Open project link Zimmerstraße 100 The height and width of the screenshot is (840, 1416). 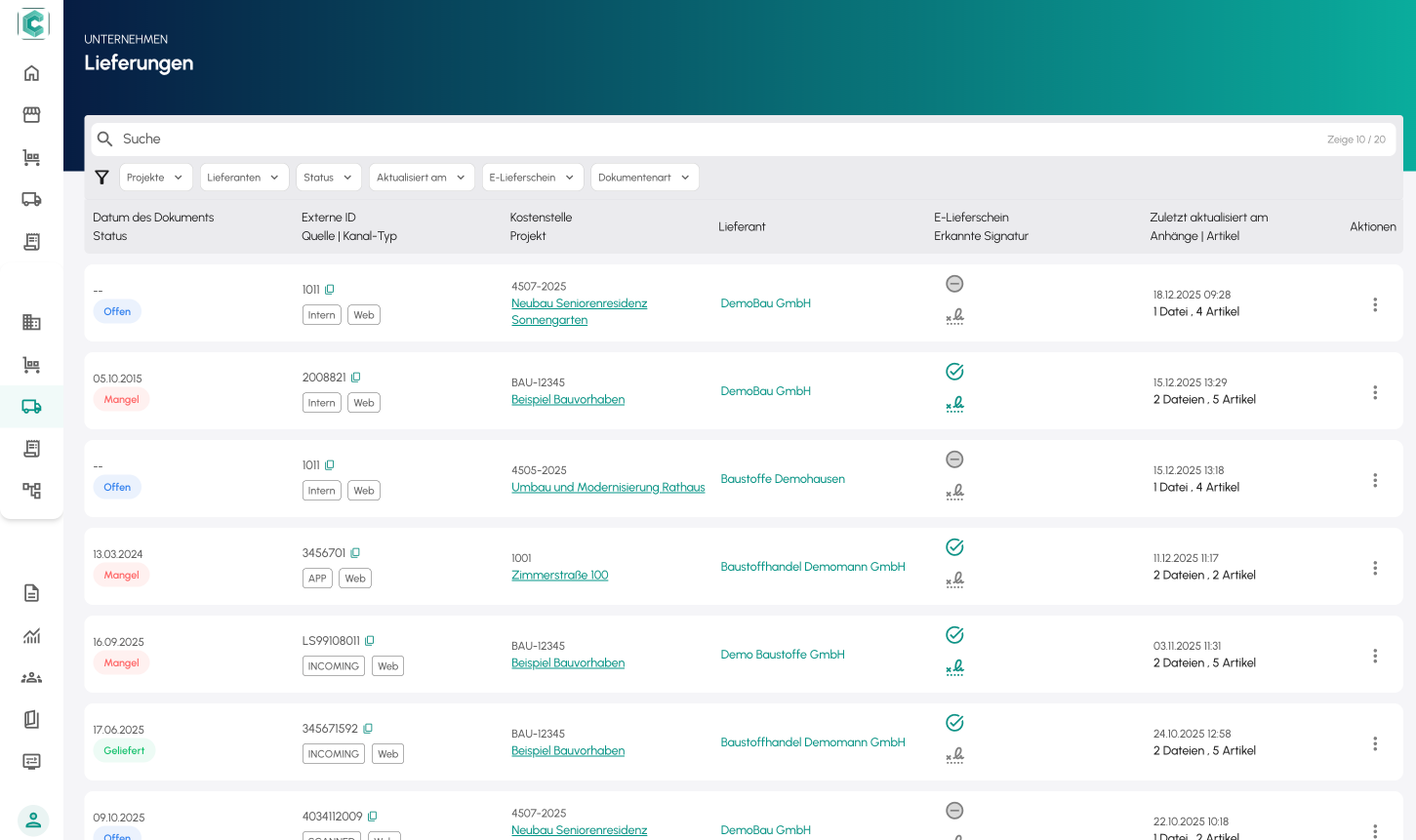[560, 576]
